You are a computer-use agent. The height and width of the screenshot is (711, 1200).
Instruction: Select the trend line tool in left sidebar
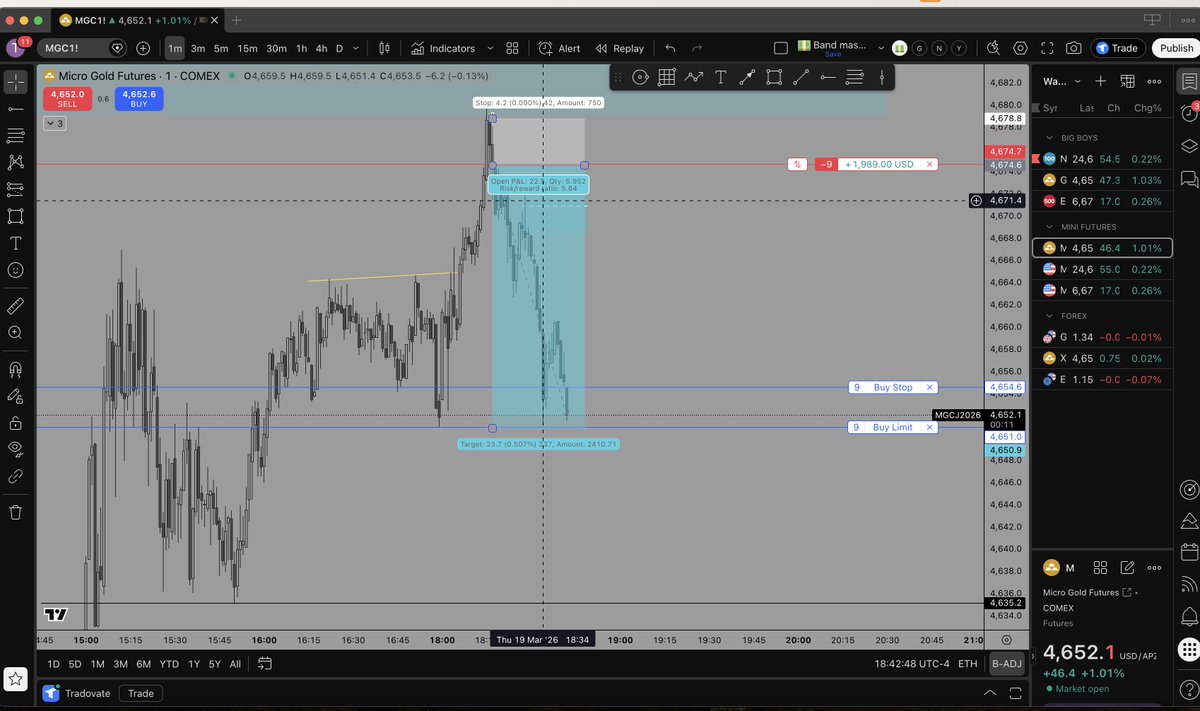tap(15, 108)
